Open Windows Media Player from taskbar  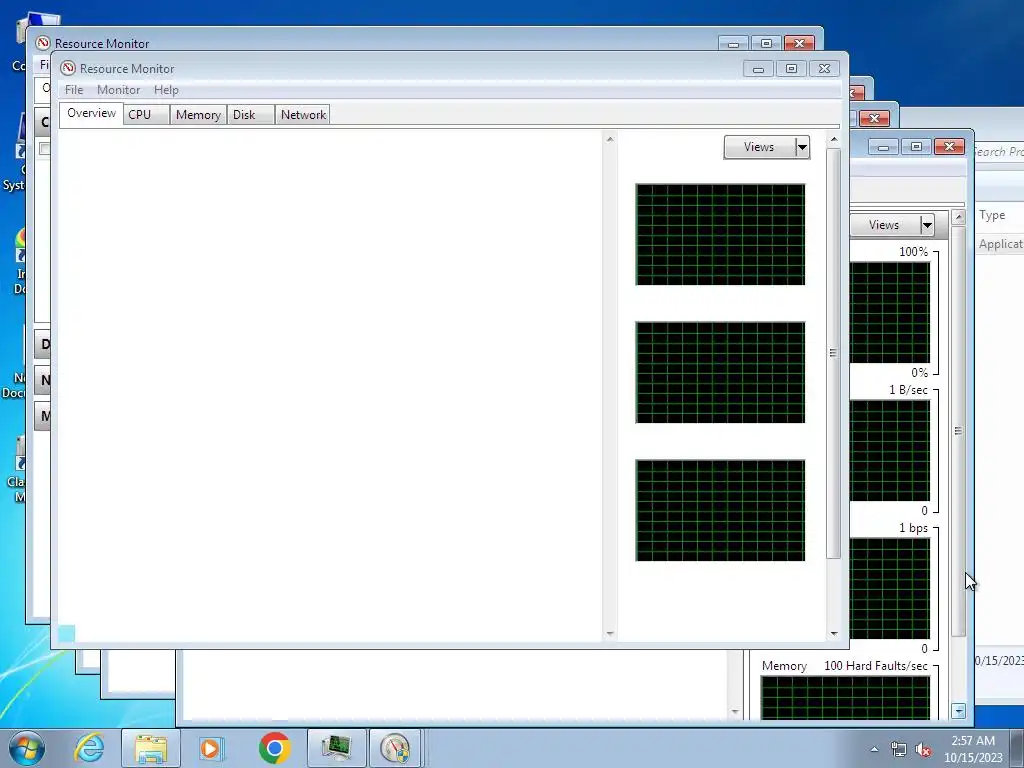[211, 748]
